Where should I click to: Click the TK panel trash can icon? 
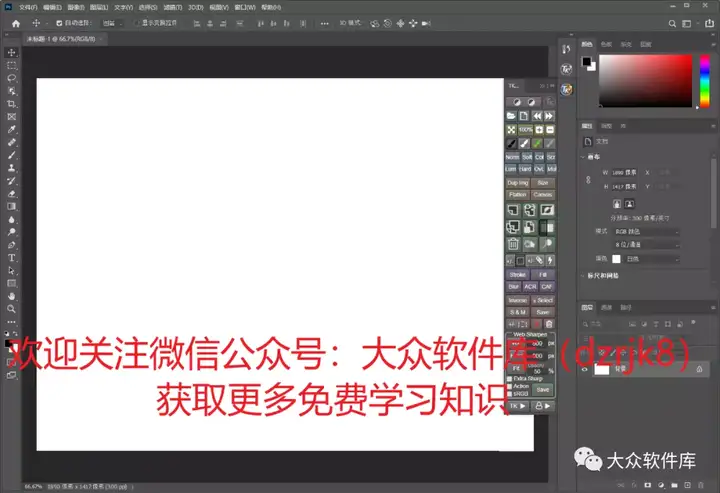click(513, 244)
